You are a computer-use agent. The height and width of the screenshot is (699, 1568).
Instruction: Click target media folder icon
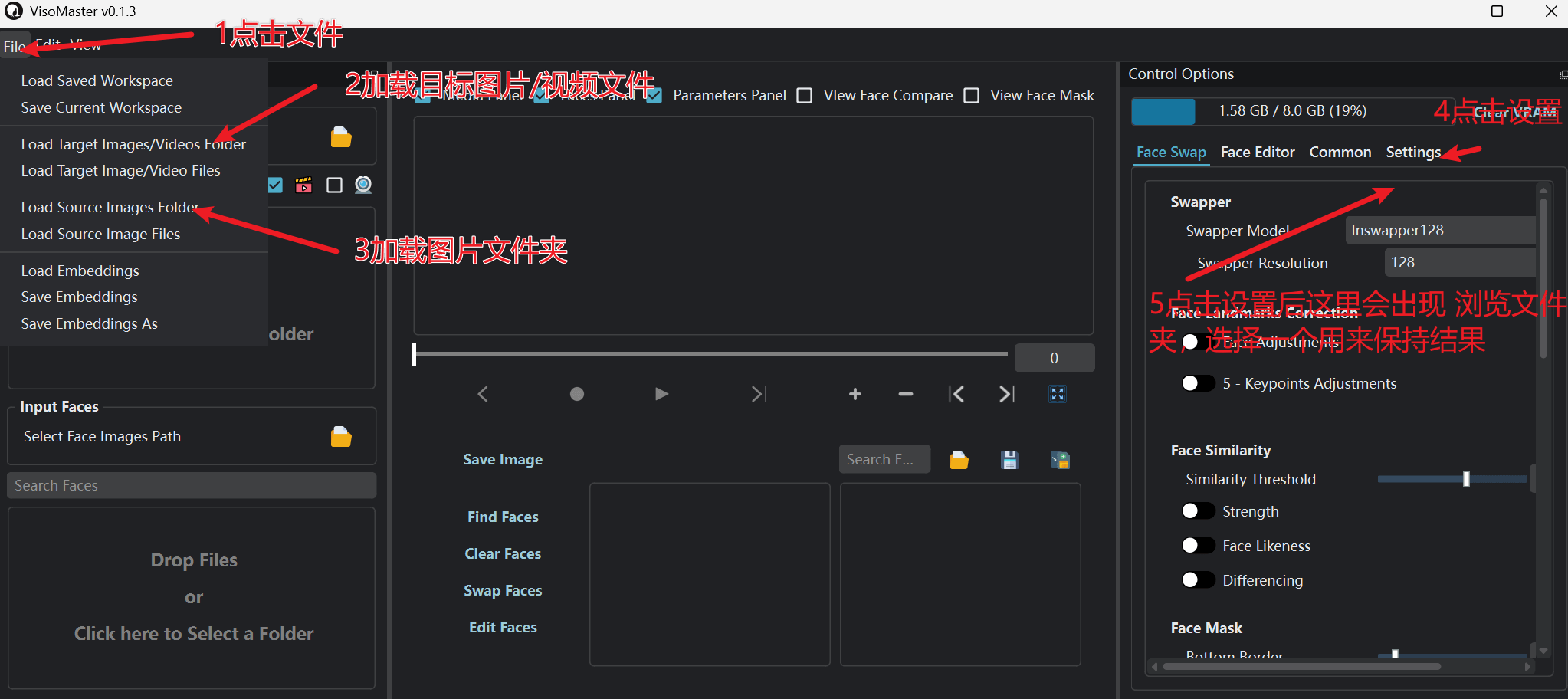tap(341, 137)
